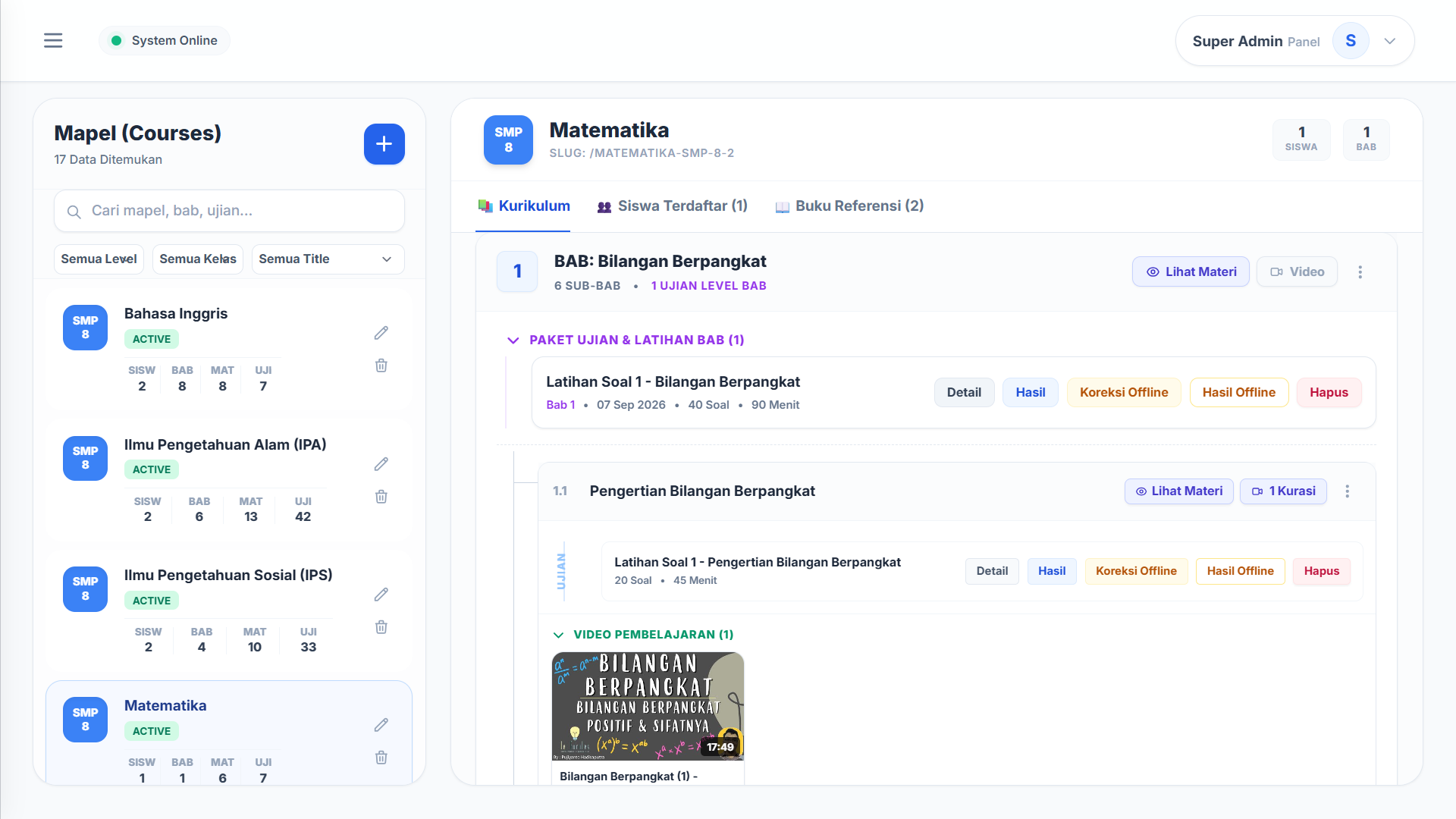Edit the Ilmu Pengetahuan Sosial (IPS) course

[x=381, y=595]
